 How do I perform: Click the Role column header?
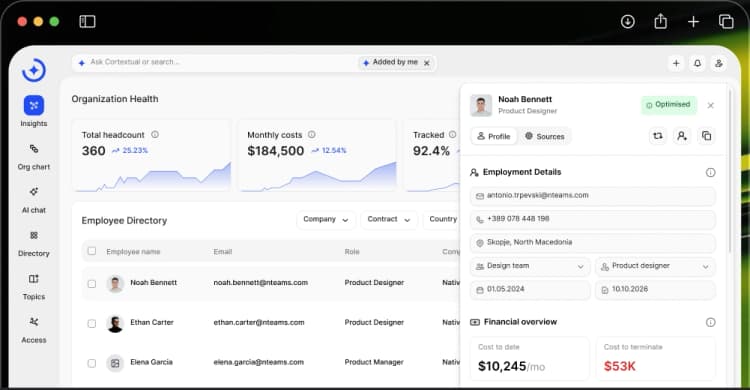tap(352, 252)
